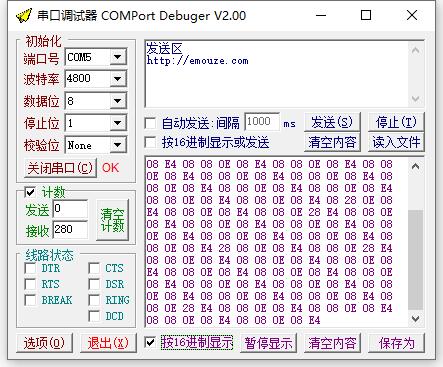Click the interval field showing 1000
The height and width of the screenshot is (367, 443).
coord(262,122)
